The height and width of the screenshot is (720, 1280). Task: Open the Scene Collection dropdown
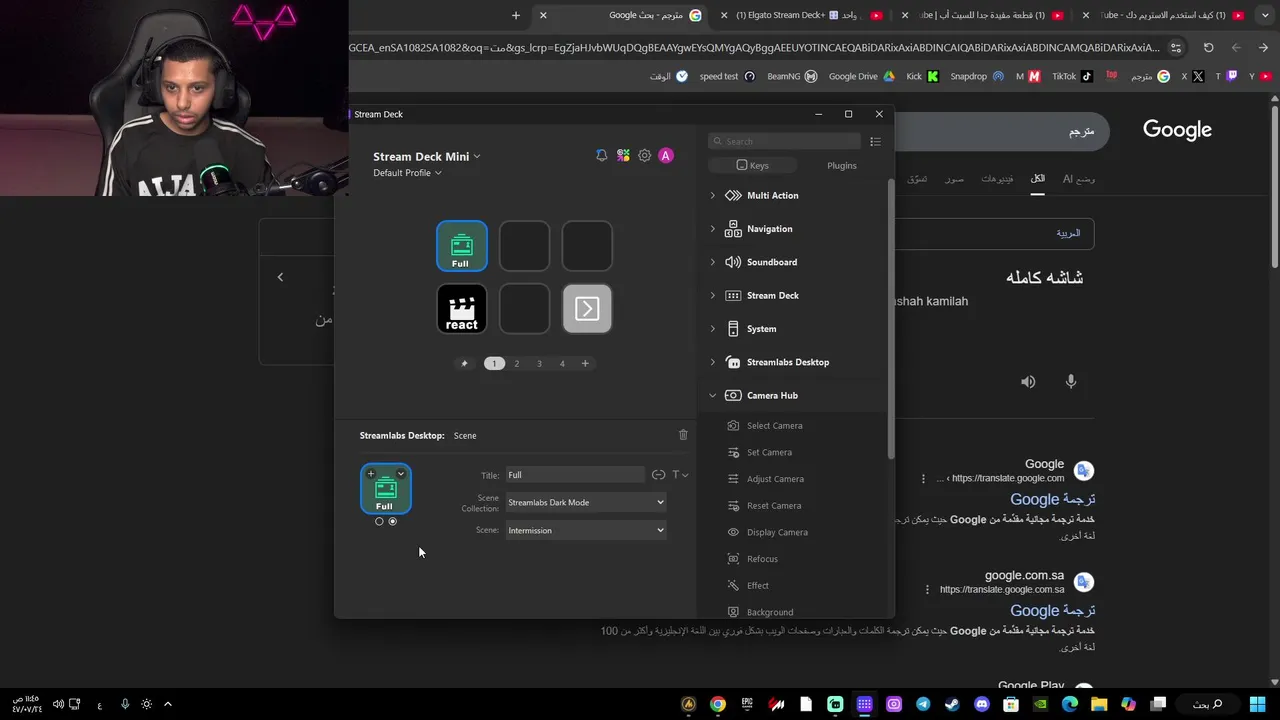click(x=586, y=503)
